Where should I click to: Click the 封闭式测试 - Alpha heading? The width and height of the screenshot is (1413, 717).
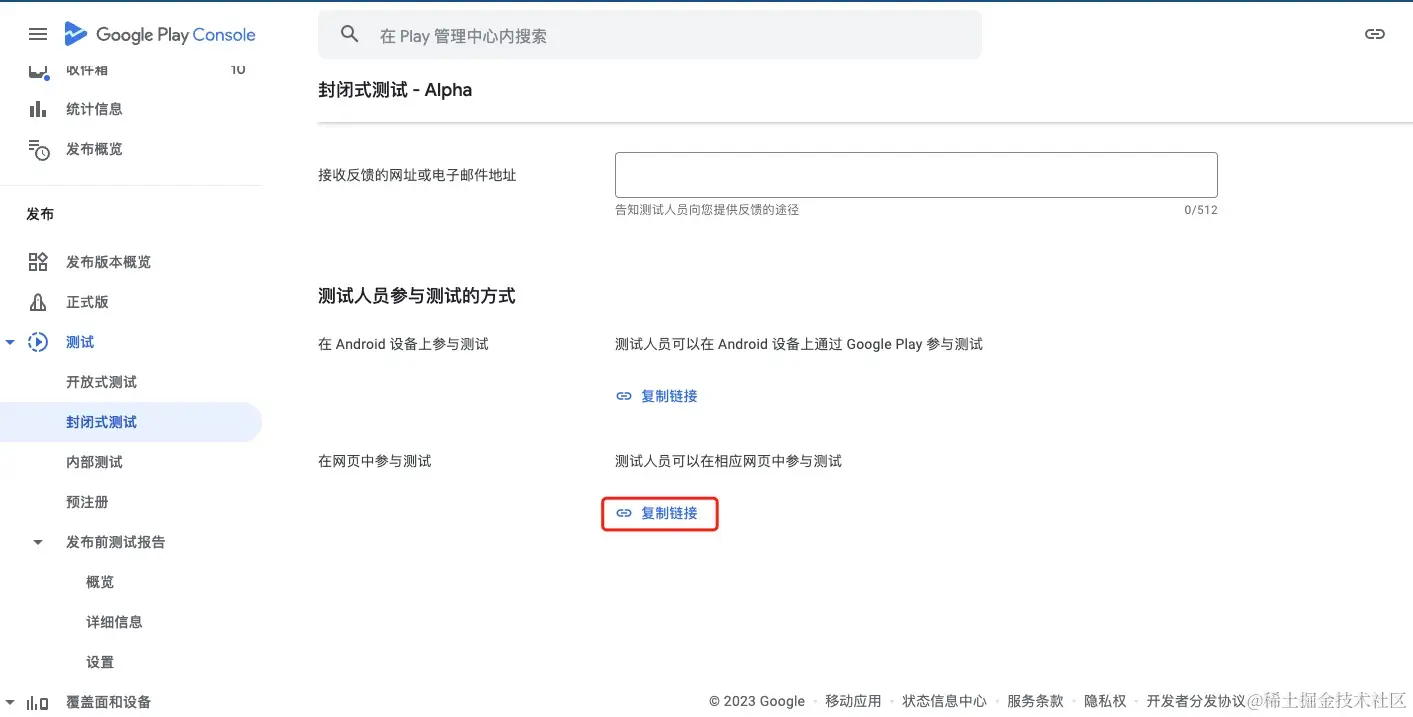click(x=395, y=90)
